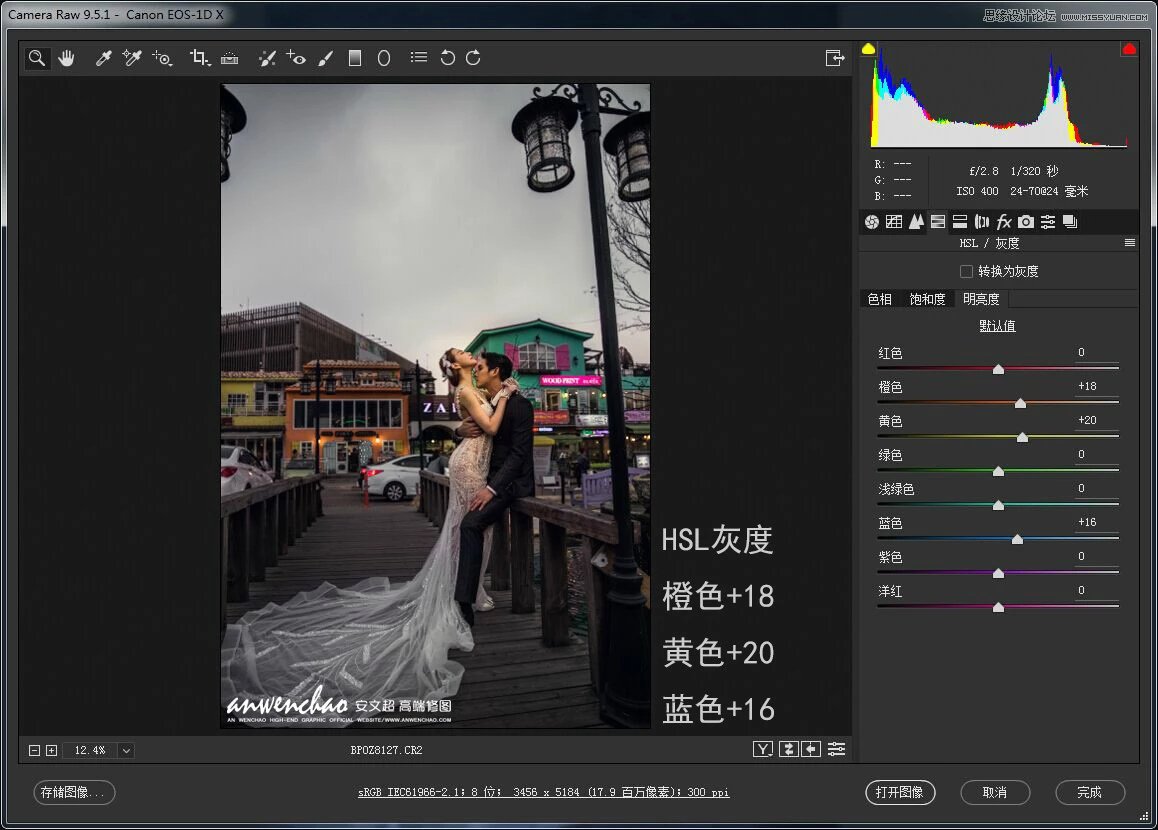Click the 绿色 luminance slider handle

tap(998, 471)
